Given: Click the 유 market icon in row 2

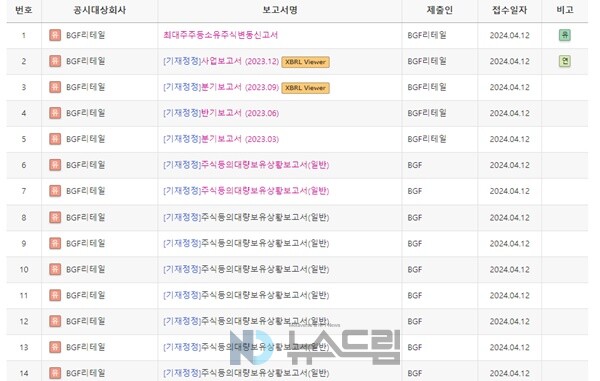Looking at the screenshot, I should pyautogui.click(x=55, y=61).
